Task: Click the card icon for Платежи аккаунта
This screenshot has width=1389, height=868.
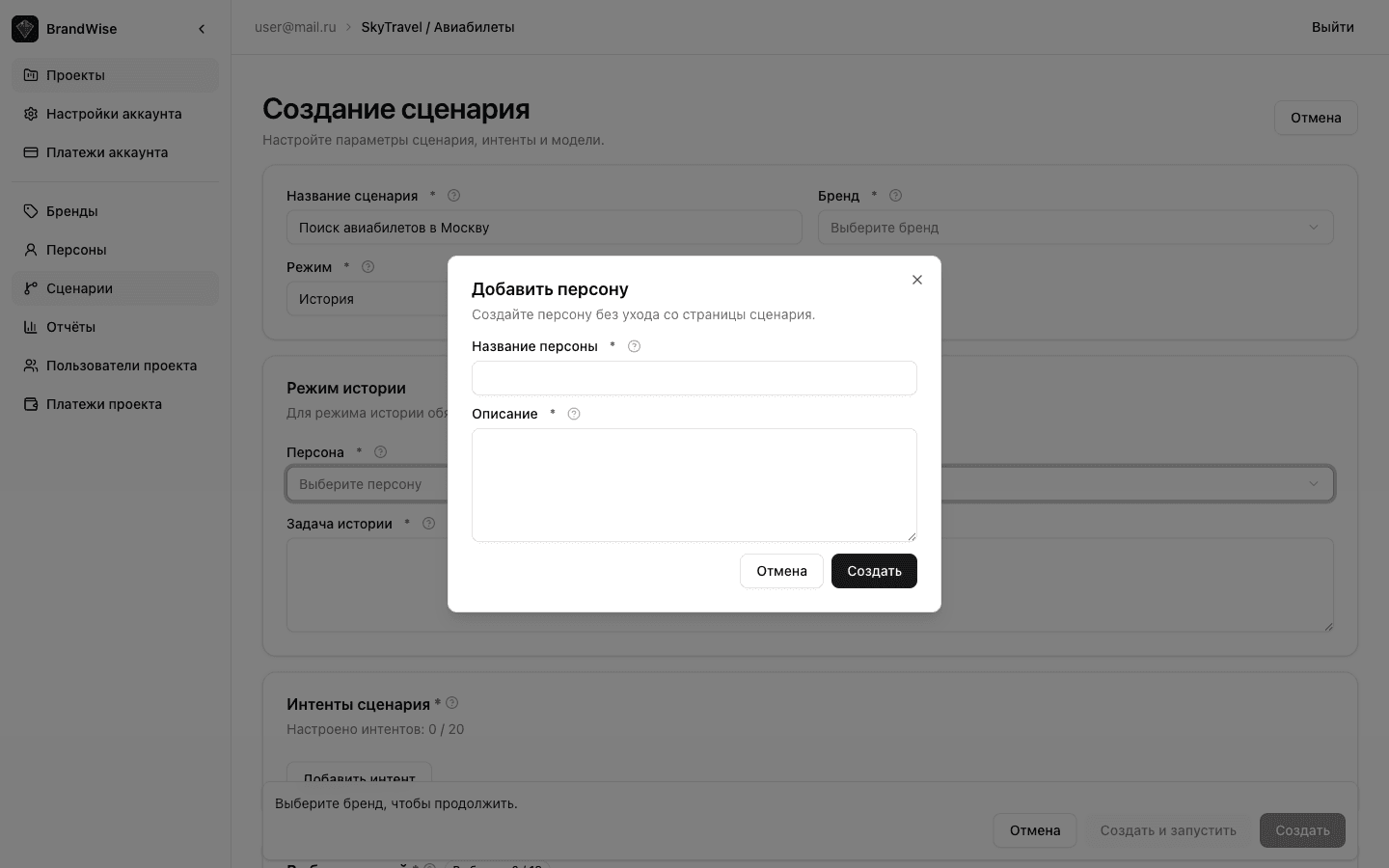Action: click(31, 152)
